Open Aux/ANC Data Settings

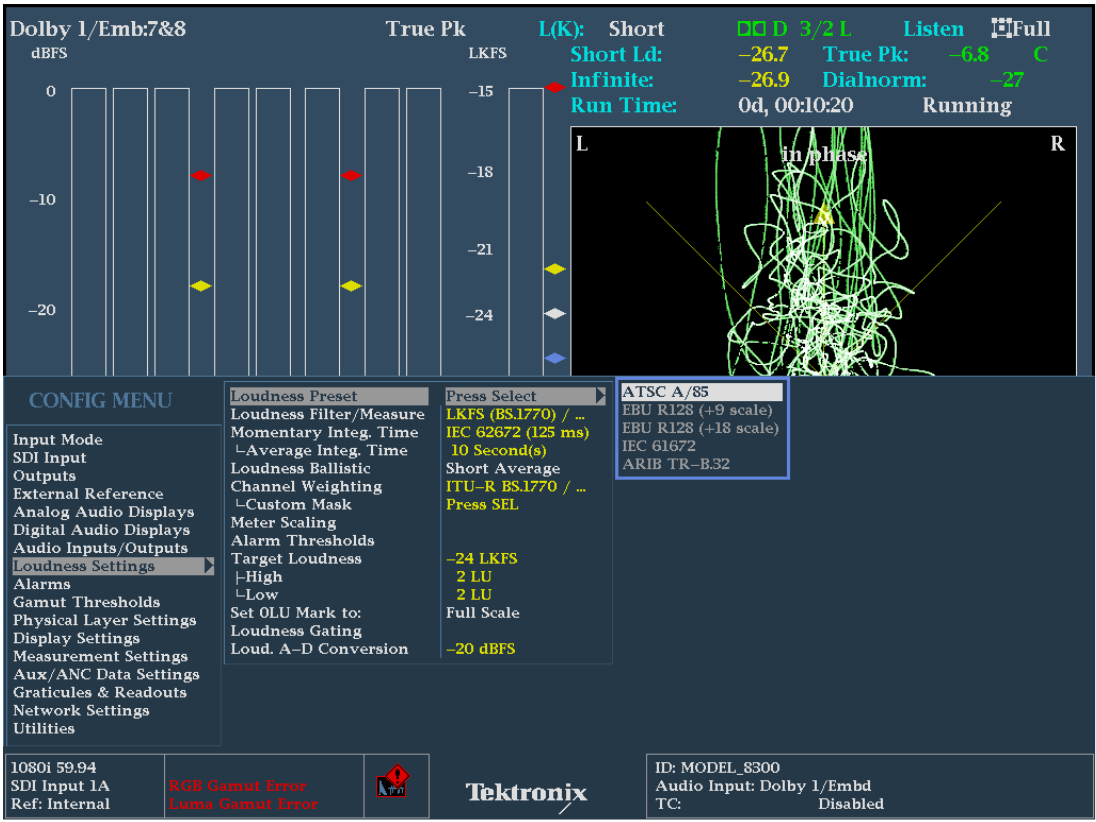tap(106, 675)
